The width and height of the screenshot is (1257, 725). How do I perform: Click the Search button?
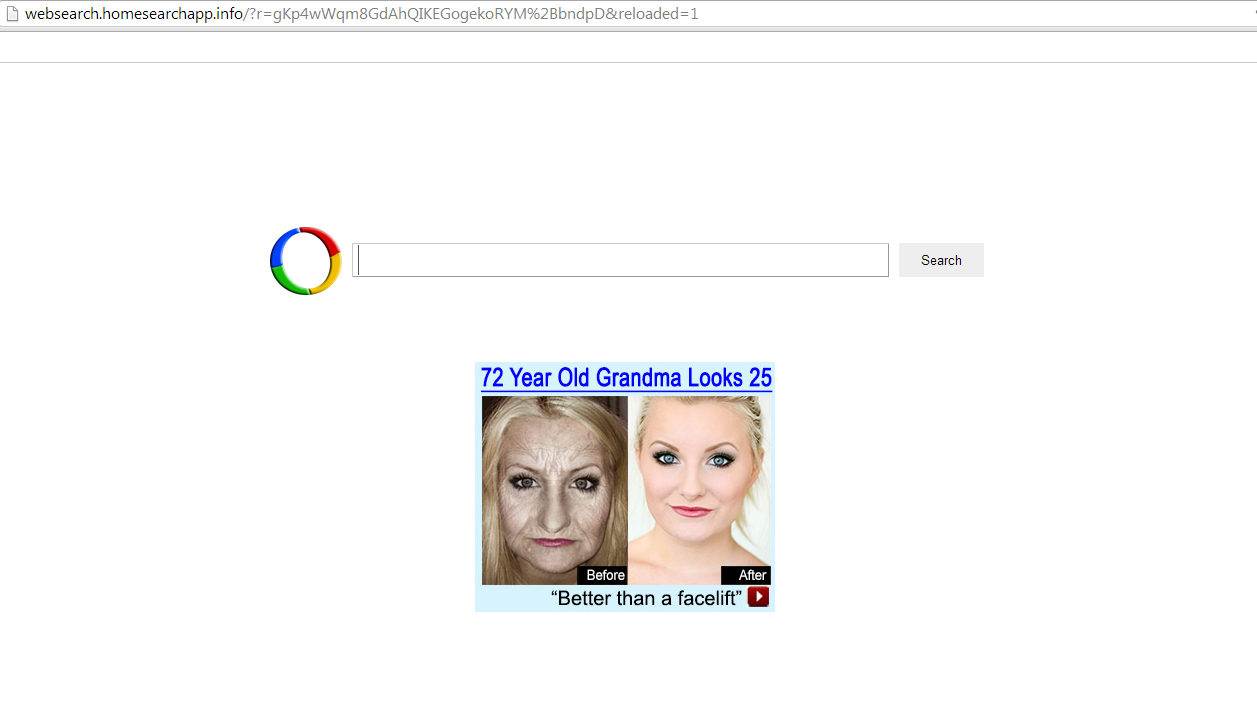(x=941, y=260)
